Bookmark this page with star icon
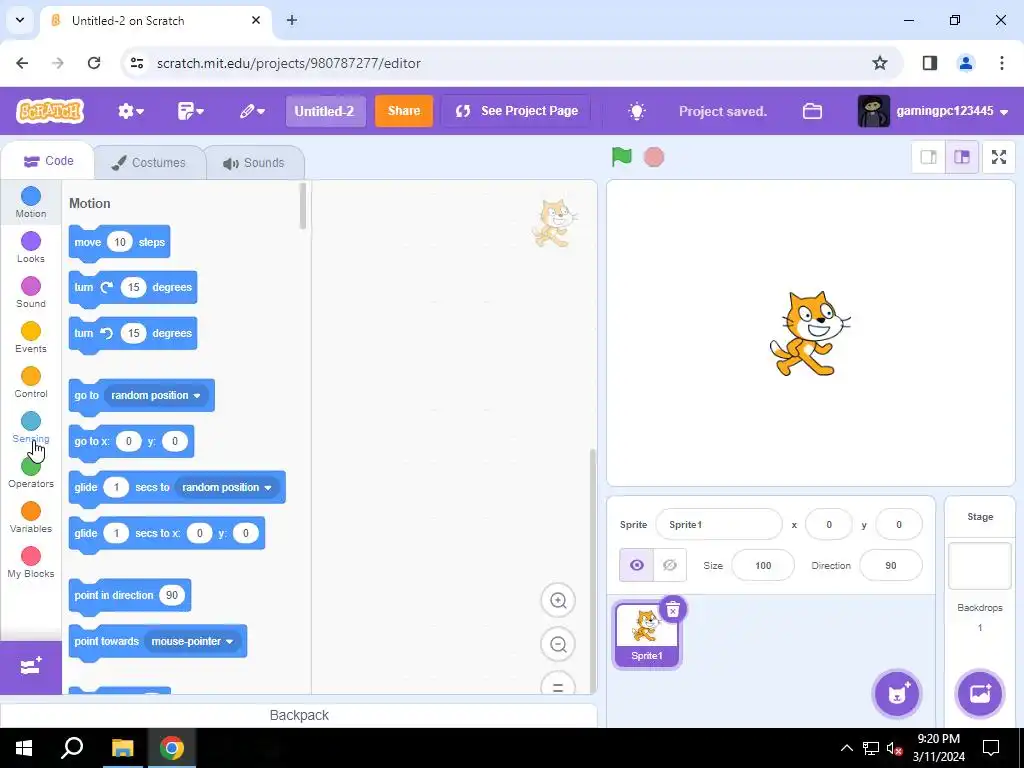1024x768 pixels. 880,63
